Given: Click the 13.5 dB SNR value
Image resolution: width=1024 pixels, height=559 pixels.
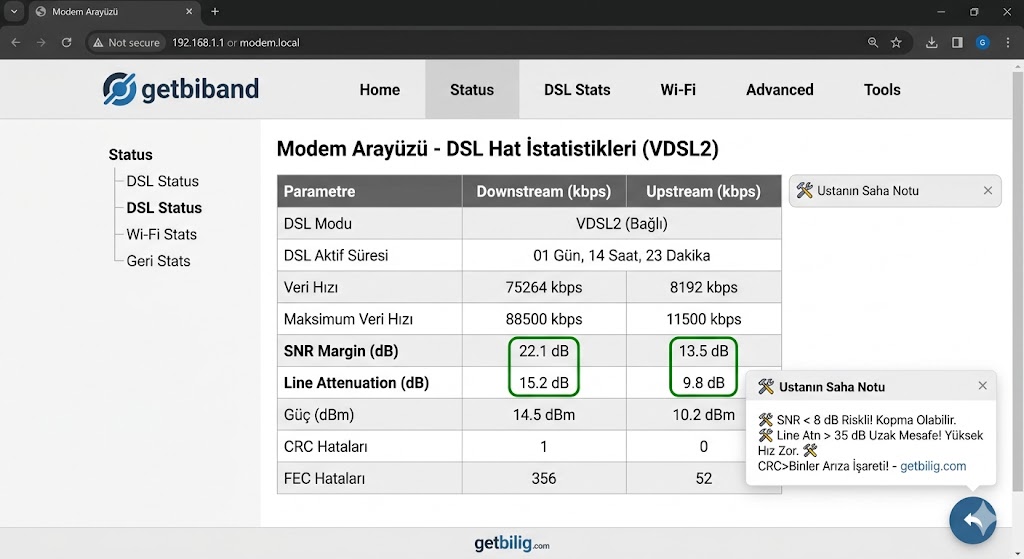Looking at the screenshot, I should pyautogui.click(x=703, y=351).
